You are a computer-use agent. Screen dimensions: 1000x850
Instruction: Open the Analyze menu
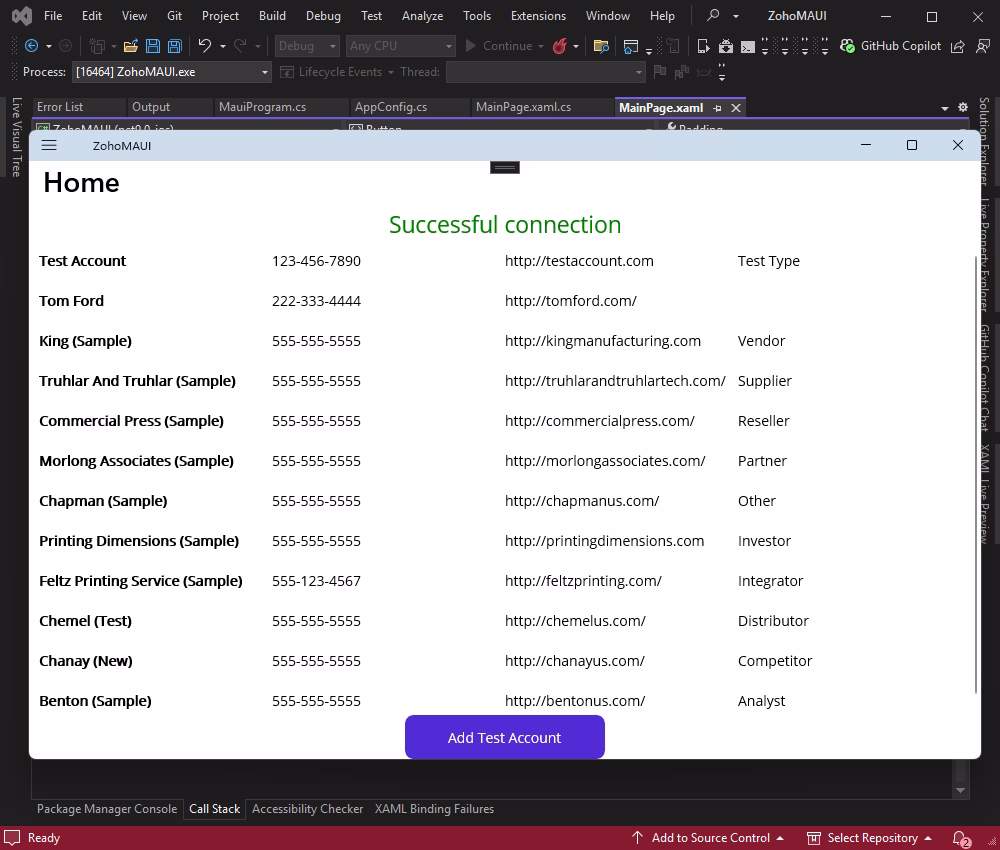(x=422, y=16)
